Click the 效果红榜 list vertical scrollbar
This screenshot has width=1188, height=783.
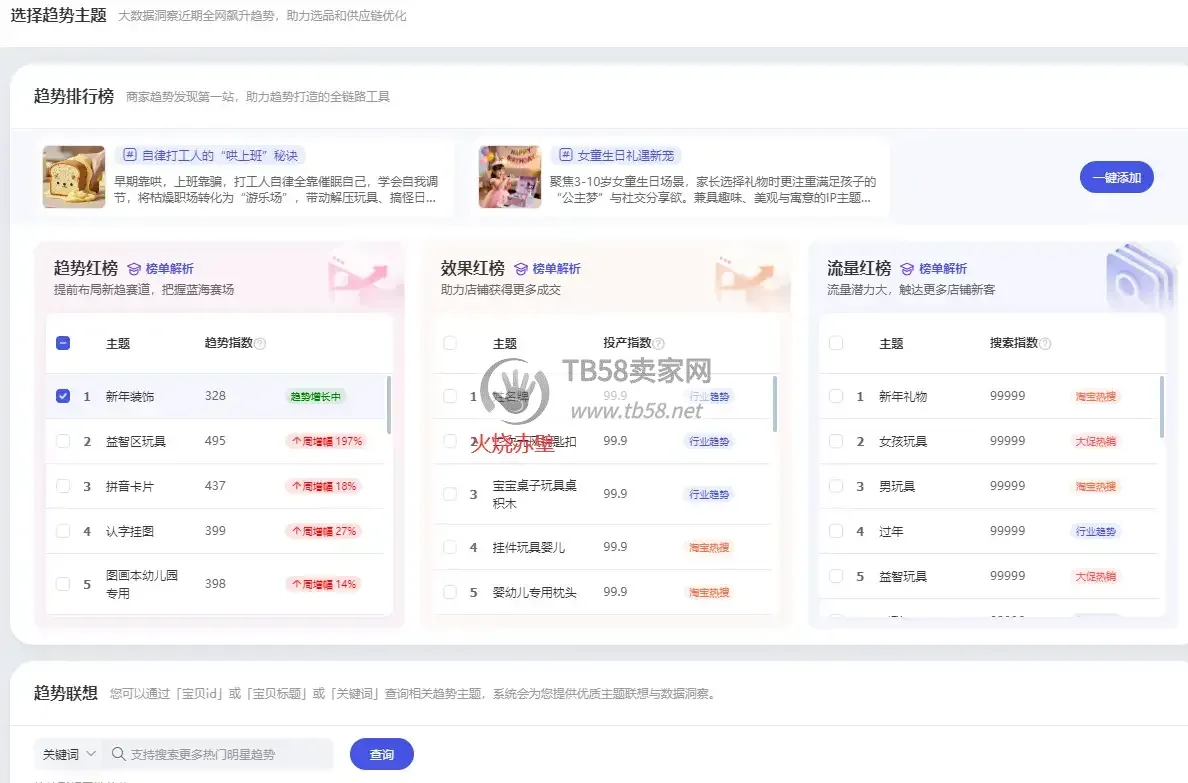(775, 404)
